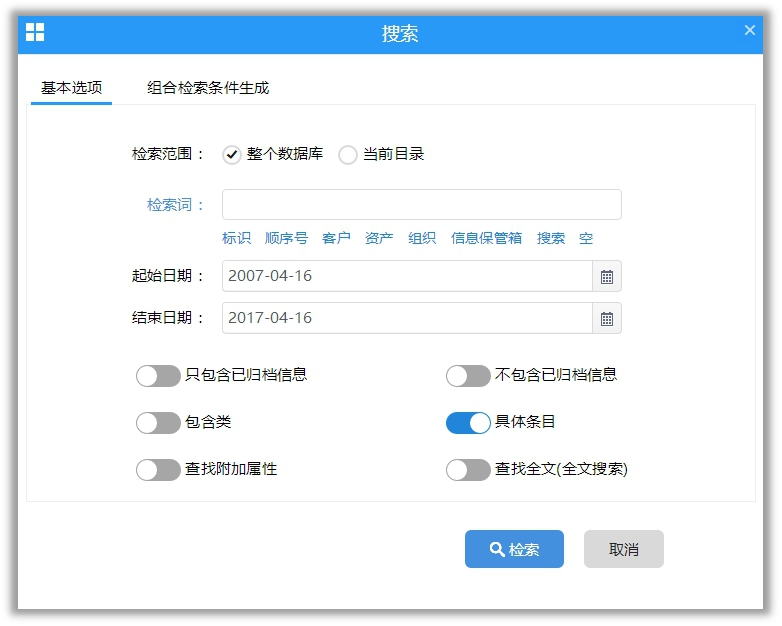Focus the 检索词 text input field

click(x=421, y=205)
